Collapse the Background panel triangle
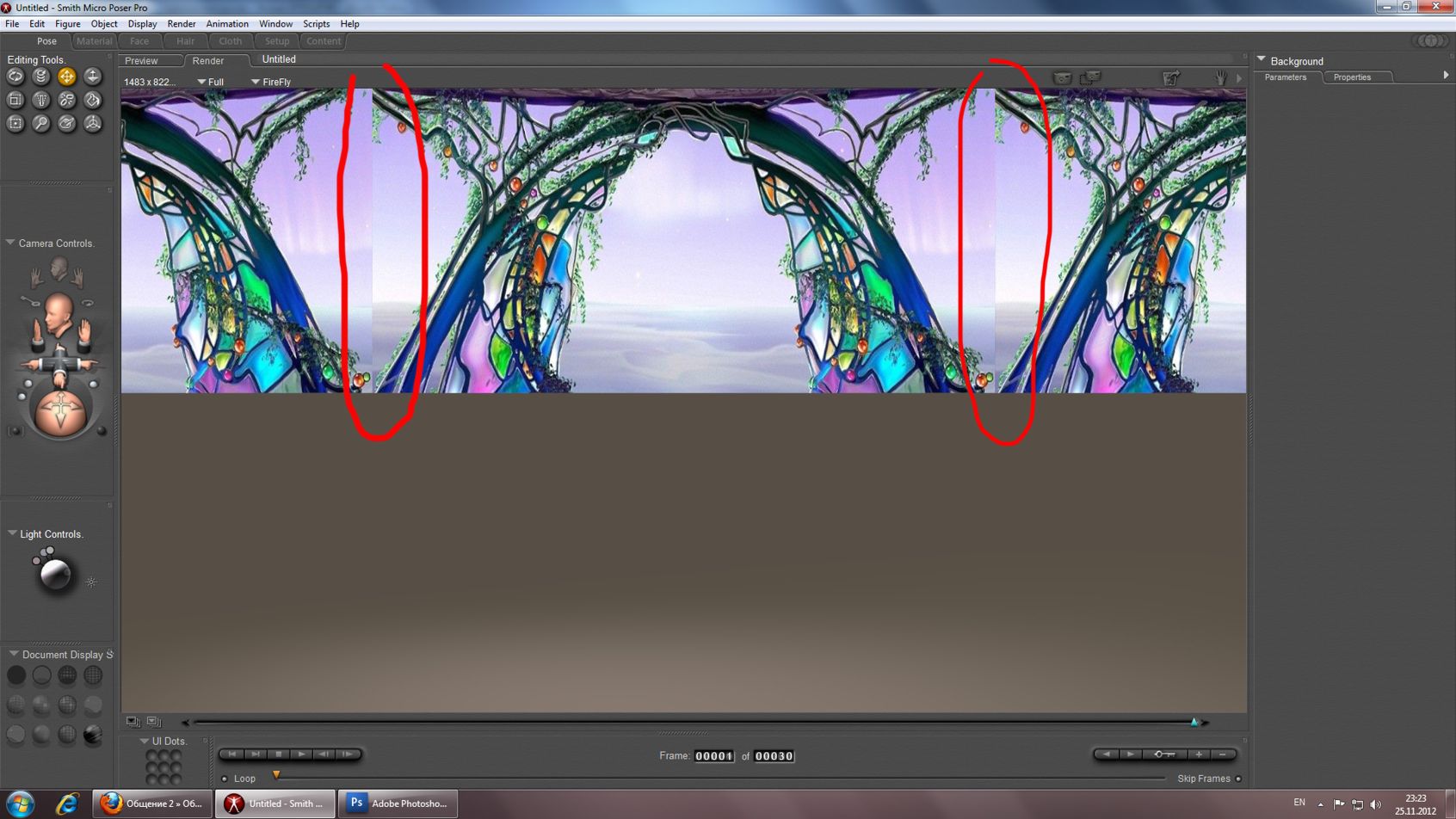Viewport: 1456px width, 819px height. pos(1262,60)
